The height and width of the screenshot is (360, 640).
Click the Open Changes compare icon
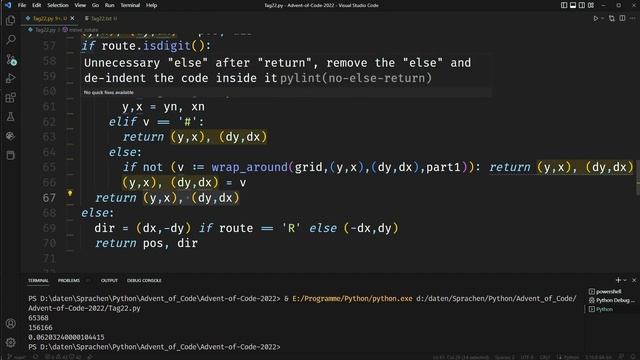[x=611, y=18]
